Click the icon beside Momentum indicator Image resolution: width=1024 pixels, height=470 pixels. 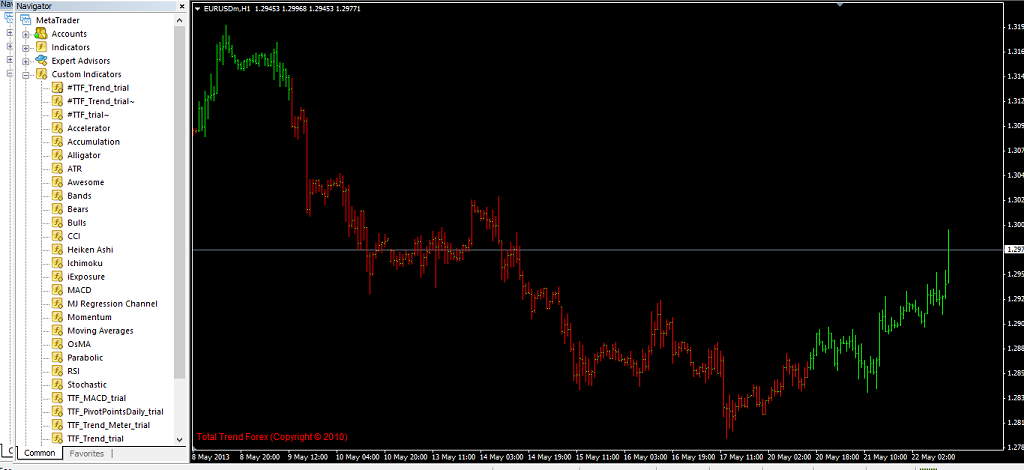[57, 317]
